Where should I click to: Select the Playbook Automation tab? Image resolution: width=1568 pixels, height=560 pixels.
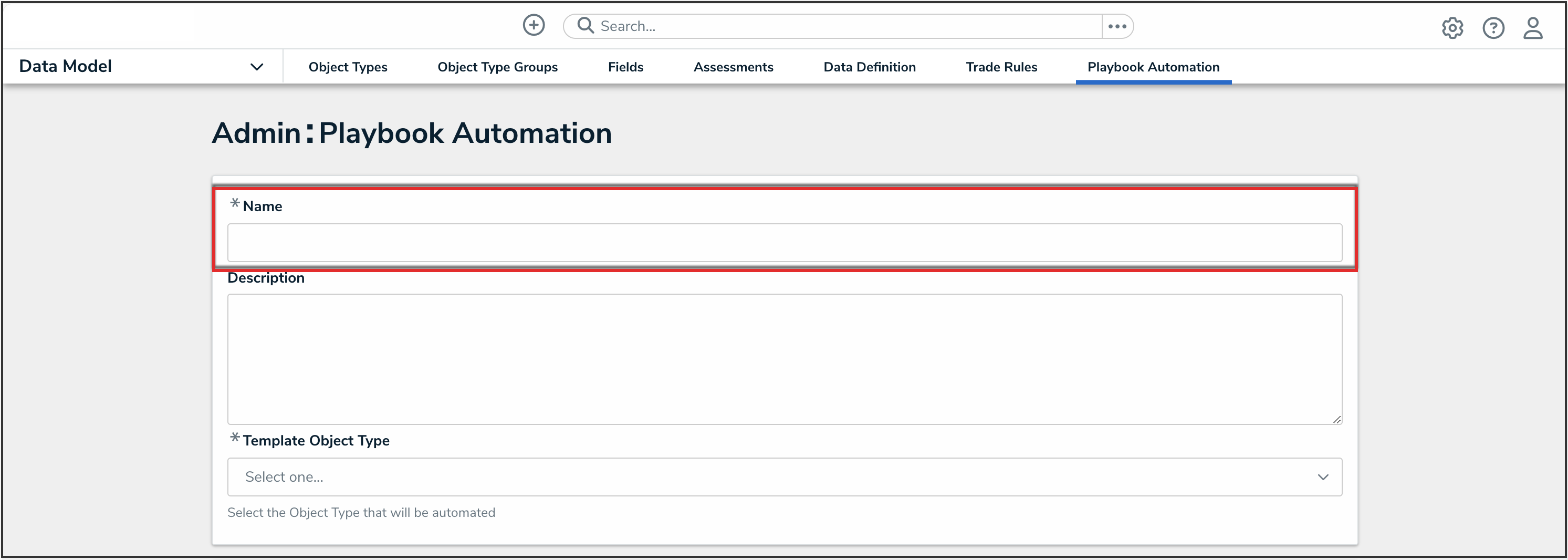point(1153,67)
